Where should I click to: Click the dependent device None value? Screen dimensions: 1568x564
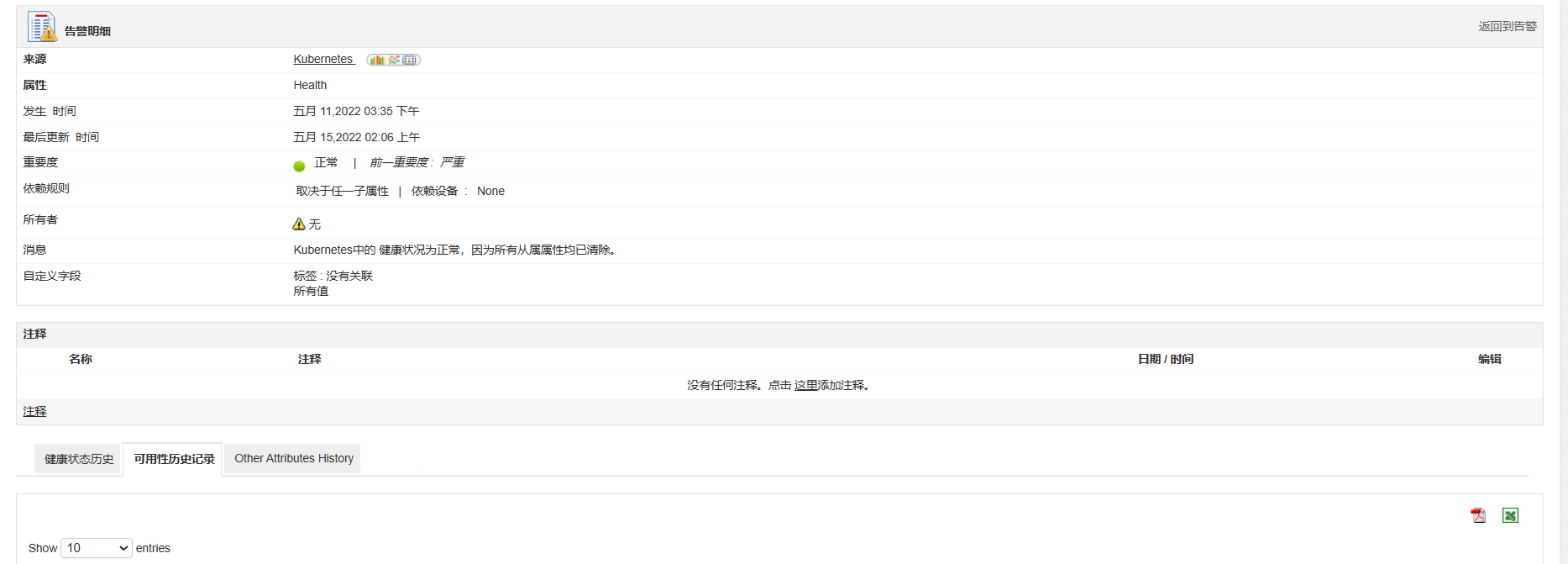(x=490, y=191)
